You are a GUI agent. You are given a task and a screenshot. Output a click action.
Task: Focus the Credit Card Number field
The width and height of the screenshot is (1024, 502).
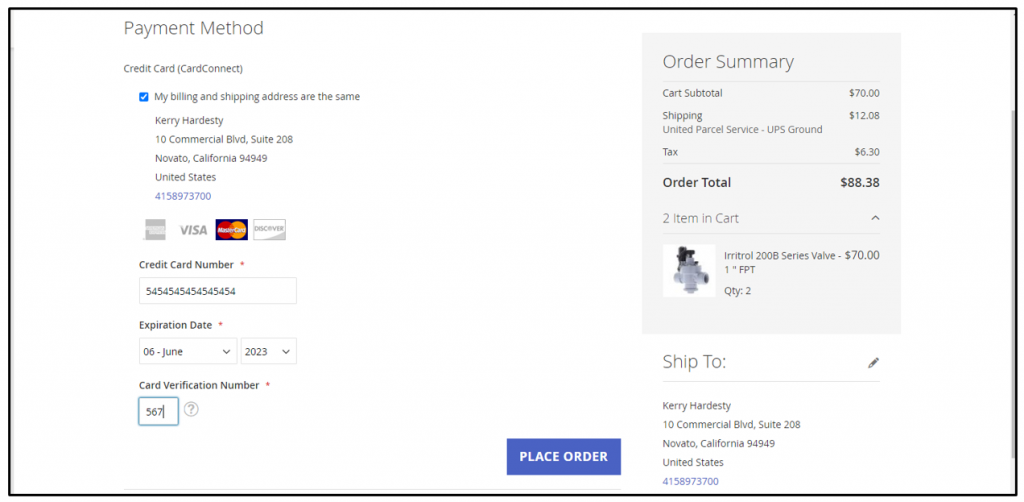click(217, 290)
